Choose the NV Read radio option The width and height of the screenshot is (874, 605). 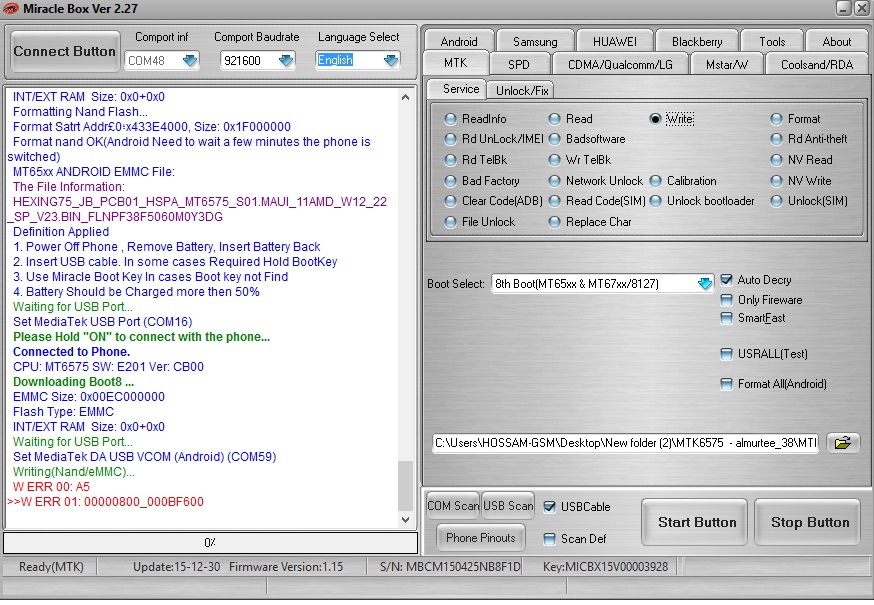coord(776,160)
